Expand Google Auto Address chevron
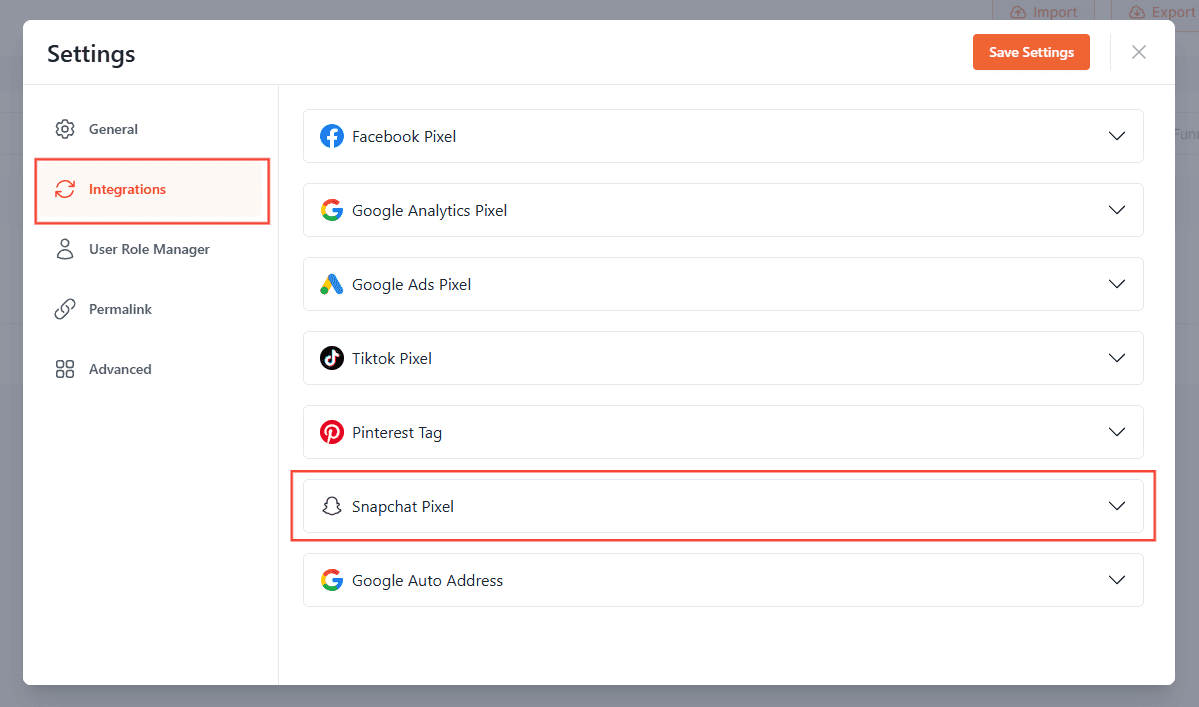 [1117, 580]
